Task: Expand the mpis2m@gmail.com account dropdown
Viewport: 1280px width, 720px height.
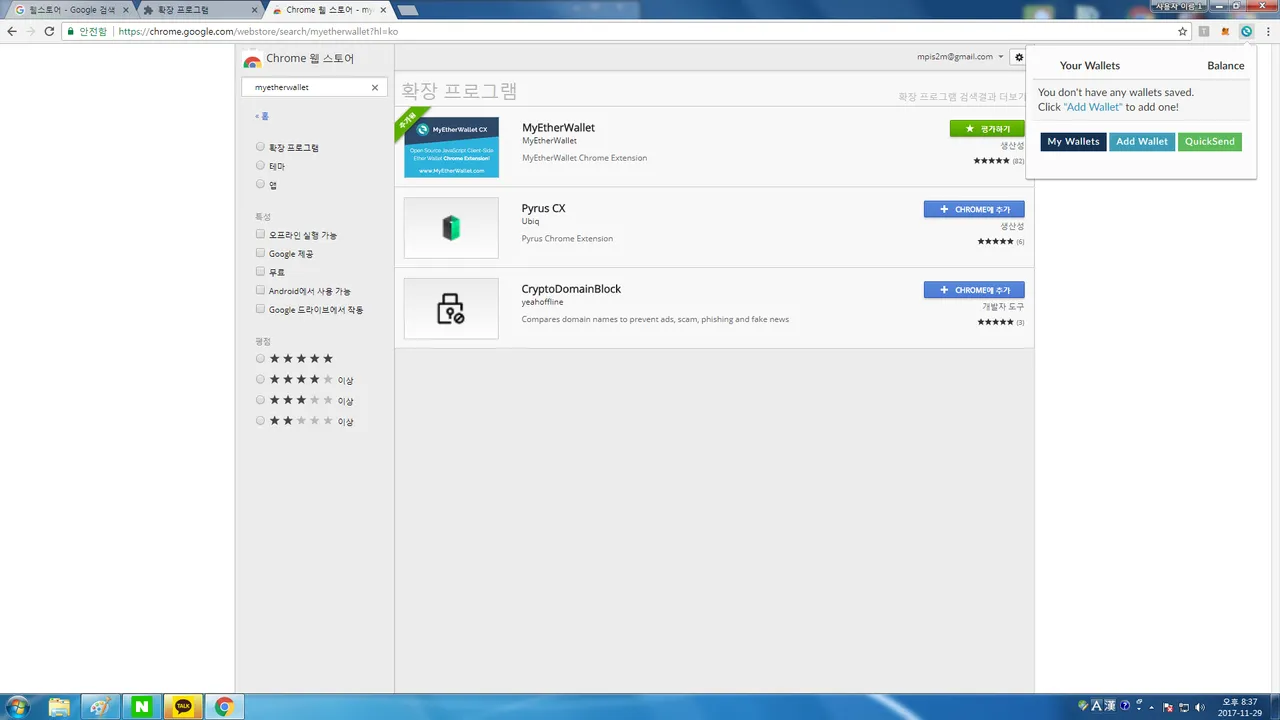Action: 960,57
